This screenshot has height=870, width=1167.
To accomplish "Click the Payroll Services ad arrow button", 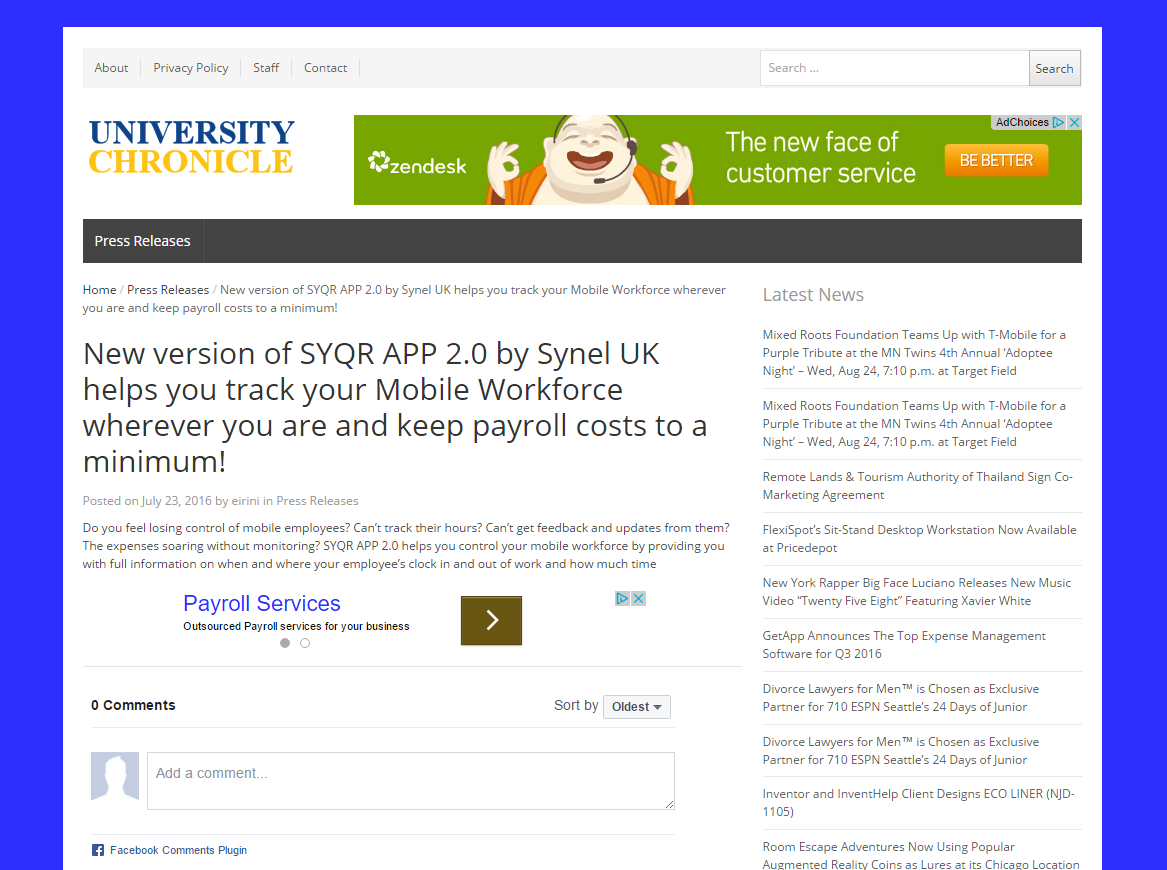I will (x=491, y=620).
